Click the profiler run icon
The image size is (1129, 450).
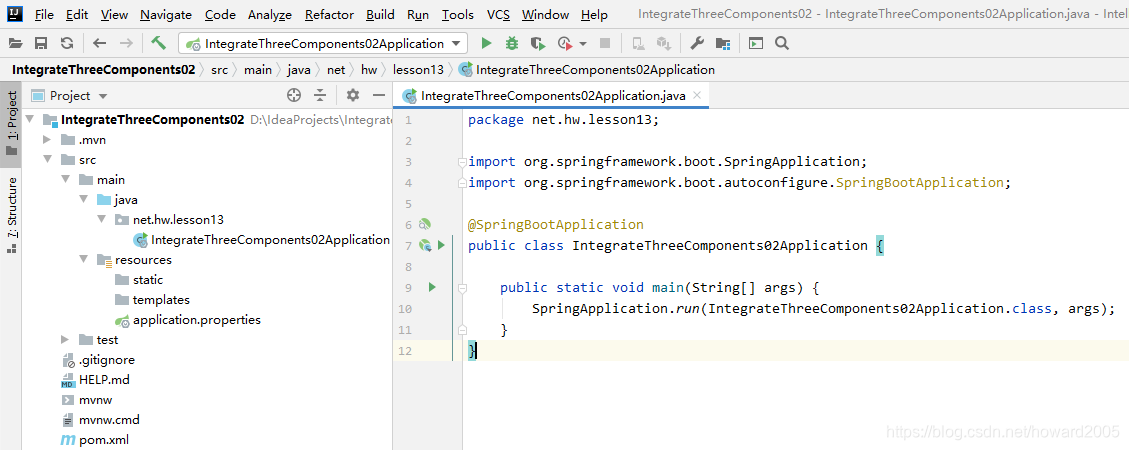coord(565,44)
